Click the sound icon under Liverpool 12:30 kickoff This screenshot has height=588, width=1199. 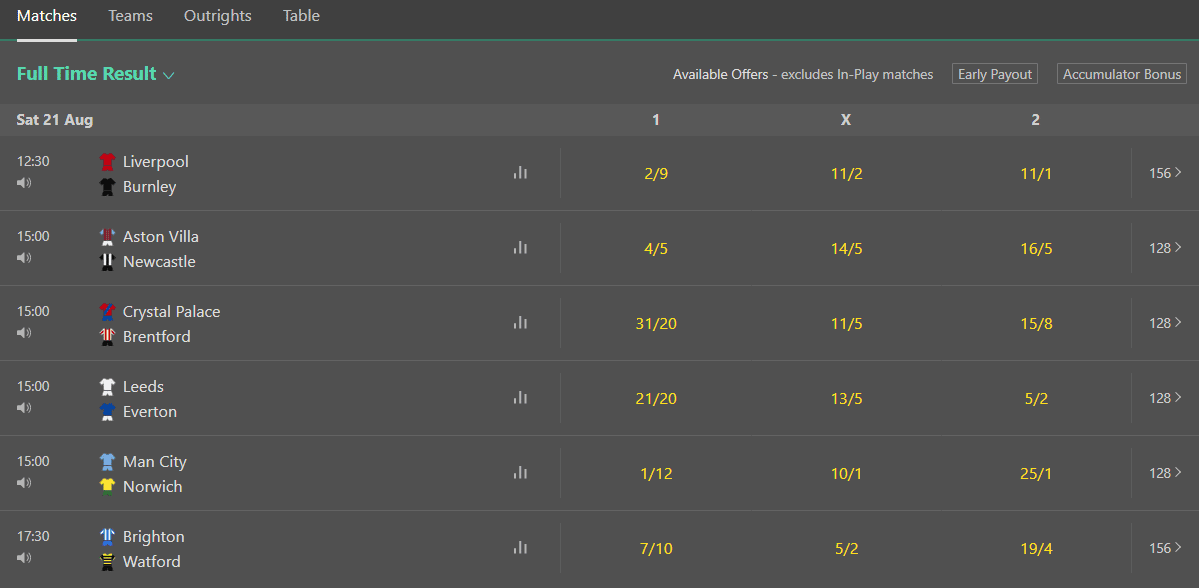pos(24,183)
